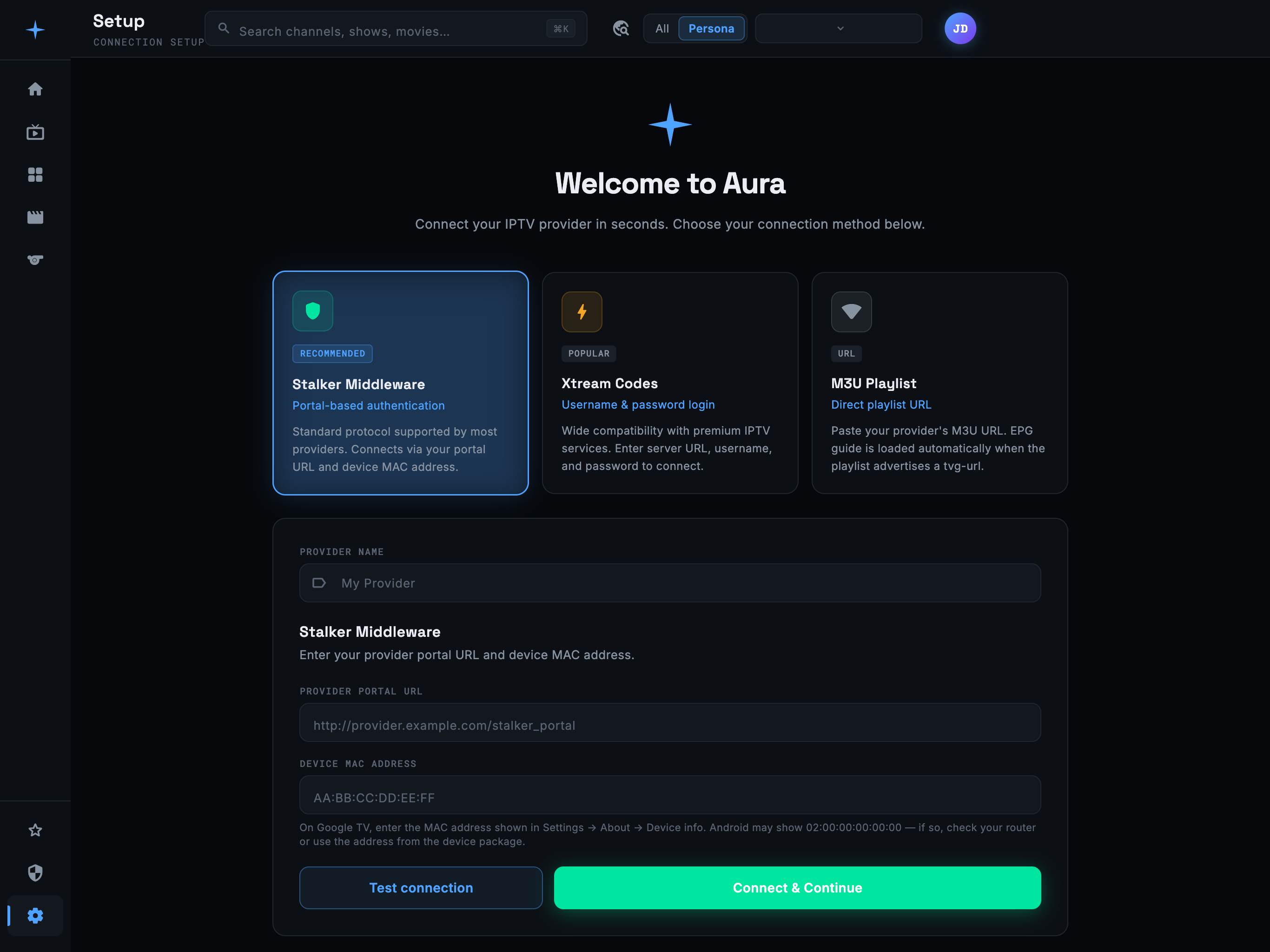Click the lightning bolt icon on Xtream card
This screenshot has height=952, width=1270.
(x=582, y=312)
